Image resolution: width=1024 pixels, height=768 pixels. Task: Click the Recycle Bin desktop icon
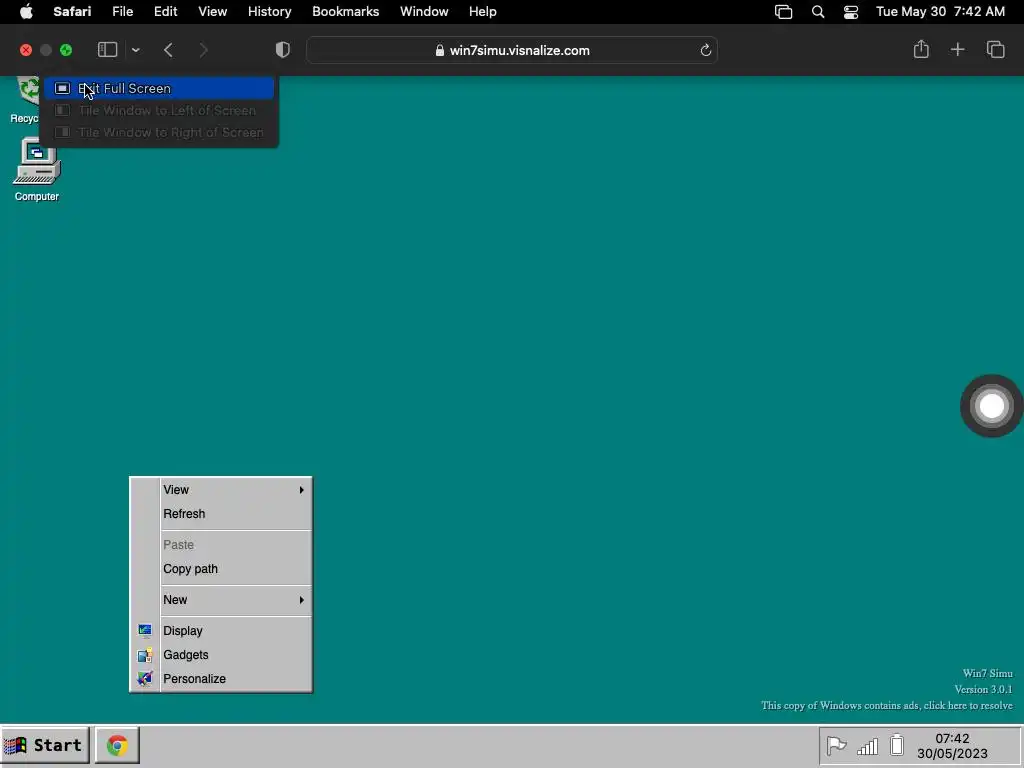pos(24,100)
